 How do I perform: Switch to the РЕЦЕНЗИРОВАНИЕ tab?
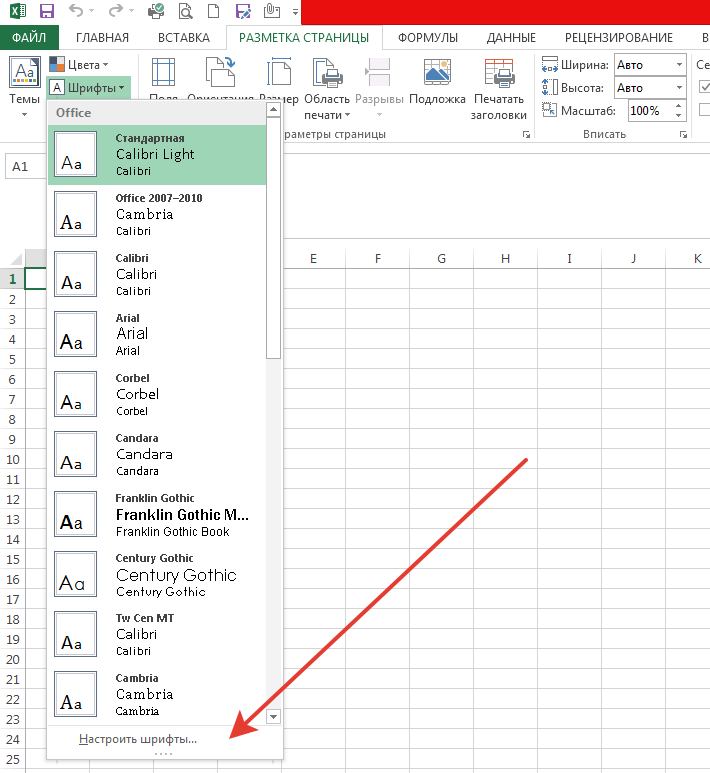pyautogui.click(x=619, y=37)
